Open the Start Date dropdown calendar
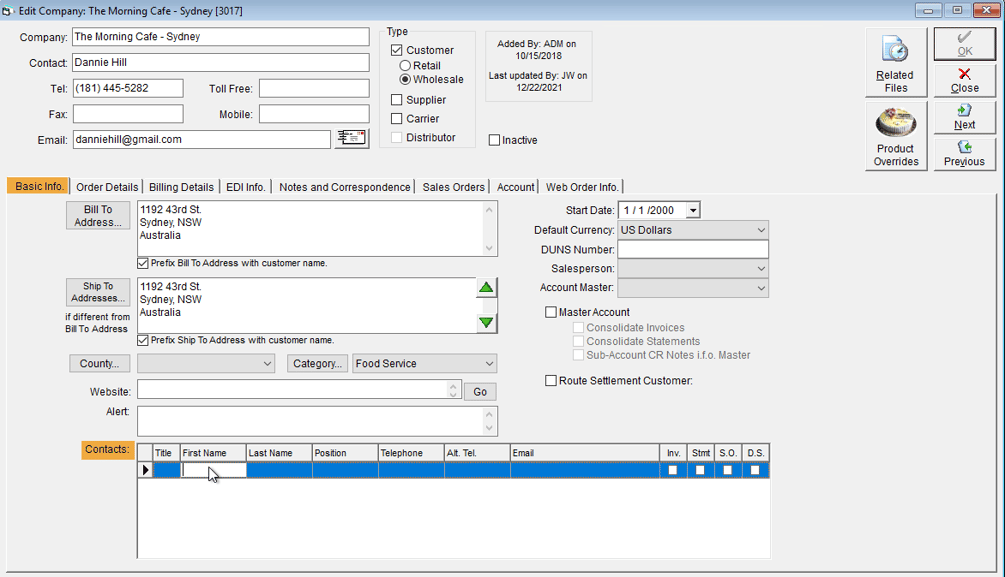Image resolution: width=1005 pixels, height=577 pixels. (x=693, y=210)
